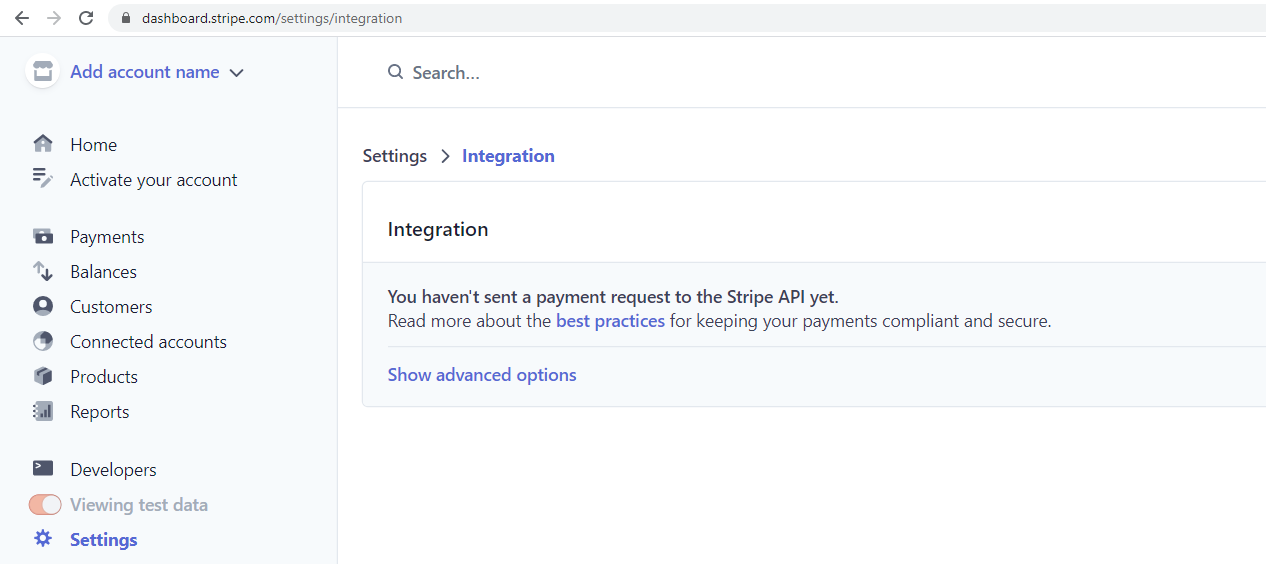1266x564 pixels.
Task: Open the Developers section
Action: (113, 470)
